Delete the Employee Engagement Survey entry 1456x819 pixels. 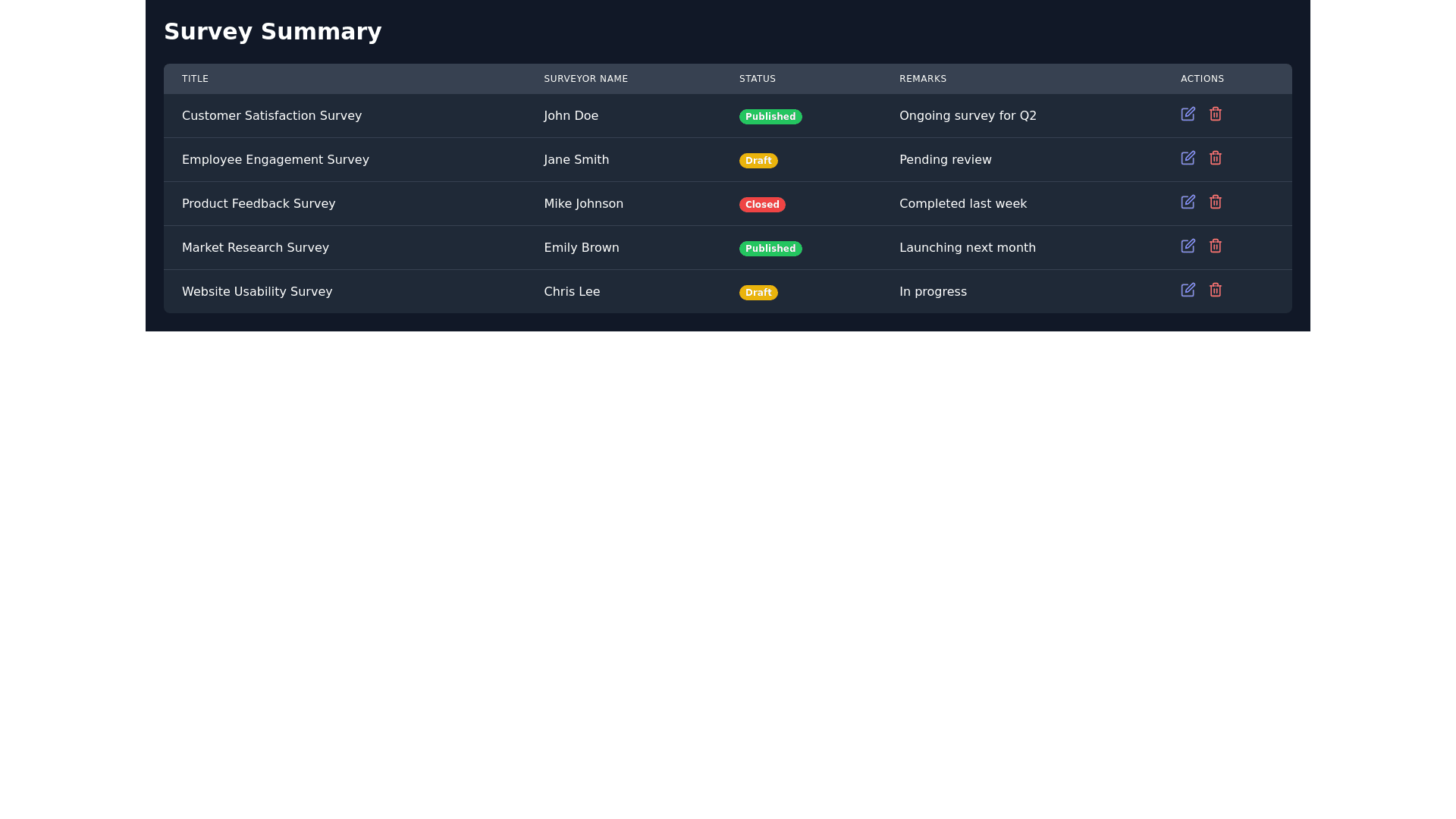pos(1215,158)
